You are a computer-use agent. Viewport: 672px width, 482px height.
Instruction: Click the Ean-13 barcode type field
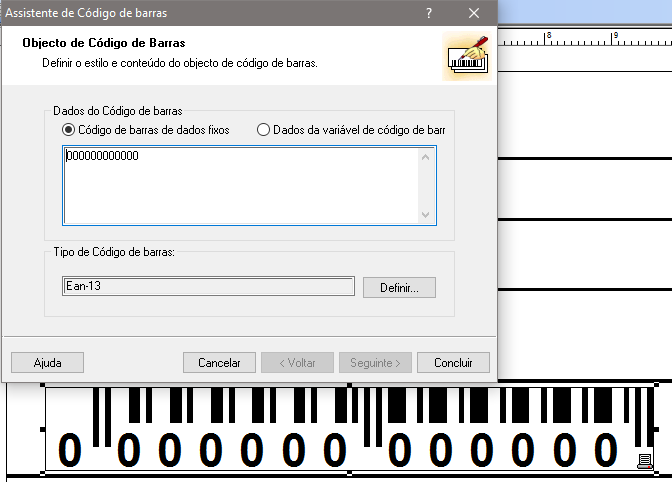tap(208, 286)
